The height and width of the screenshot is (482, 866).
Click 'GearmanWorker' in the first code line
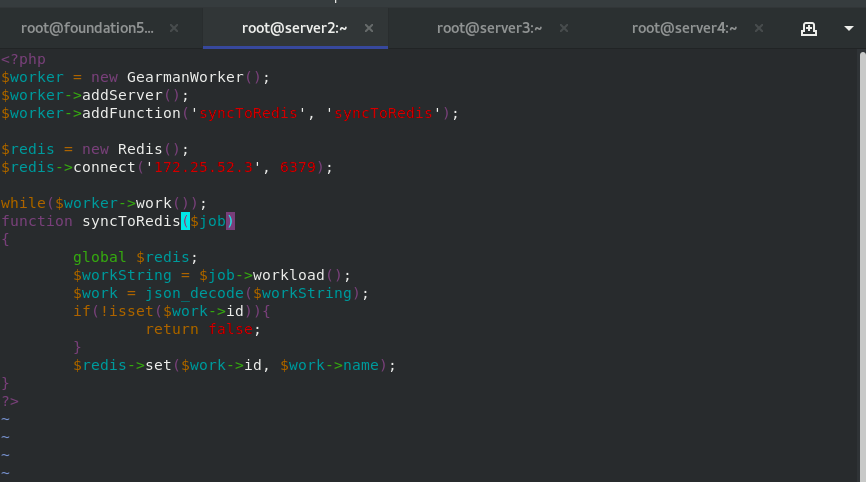click(185, 77)
